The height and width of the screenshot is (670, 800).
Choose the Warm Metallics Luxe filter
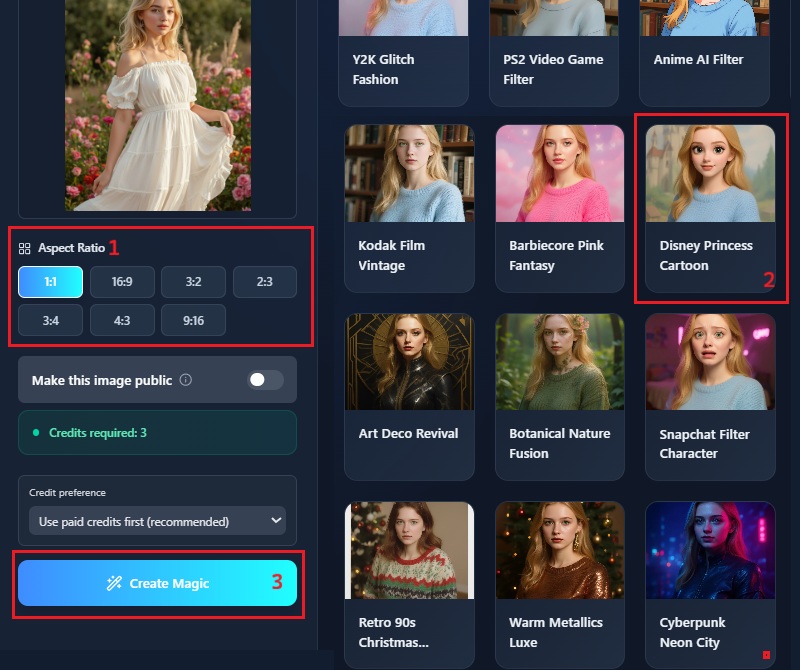pyautogui.click(x=559, y=585)
